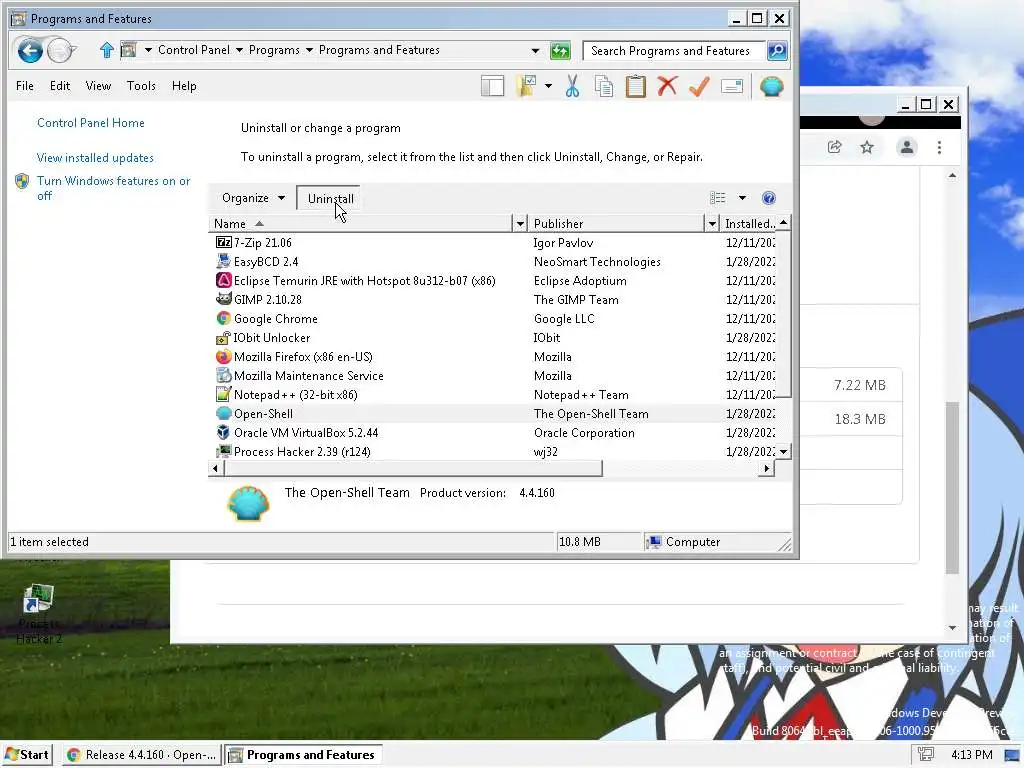This screenshot has width=1024, height=768.
Task: Click the Mozilla Firefox program icon
Action: [x=223, y=357]
